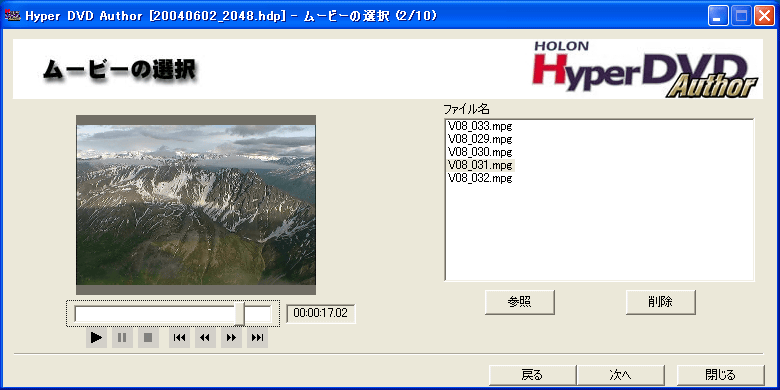780x390 pixels.
Task: Select V08_033.mpg in the file list
Action: [480, 125]
